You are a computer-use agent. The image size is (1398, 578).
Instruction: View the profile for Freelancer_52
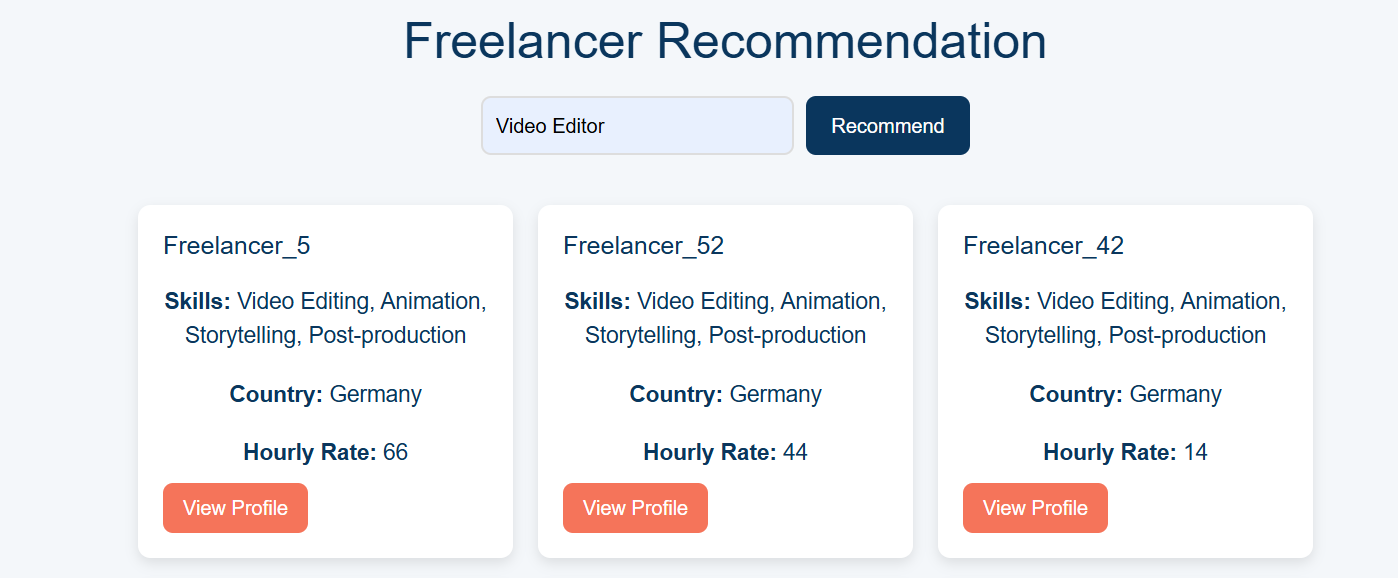tap(635, 508)
